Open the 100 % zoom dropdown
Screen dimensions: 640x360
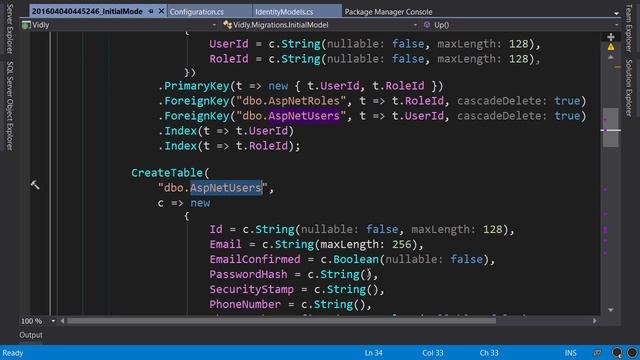[53, 321]
